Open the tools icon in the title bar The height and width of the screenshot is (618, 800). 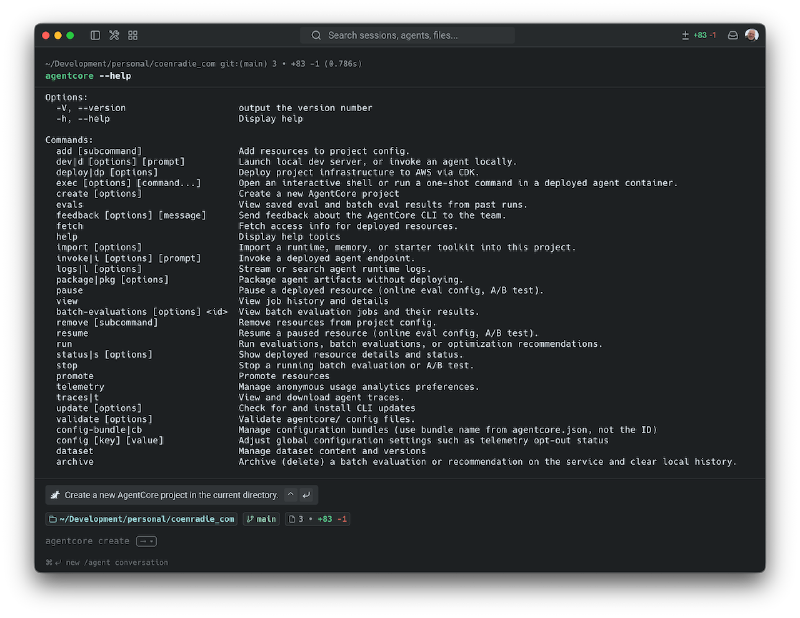click(x=114, y=35)
